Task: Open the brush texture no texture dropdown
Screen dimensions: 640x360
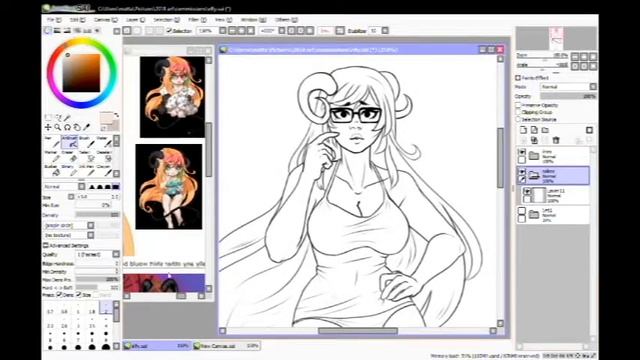Action: (69, 235)
